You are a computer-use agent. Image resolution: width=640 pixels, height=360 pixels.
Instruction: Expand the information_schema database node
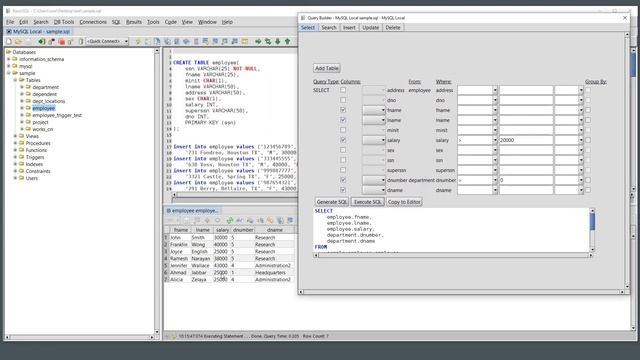pos(9,59)
